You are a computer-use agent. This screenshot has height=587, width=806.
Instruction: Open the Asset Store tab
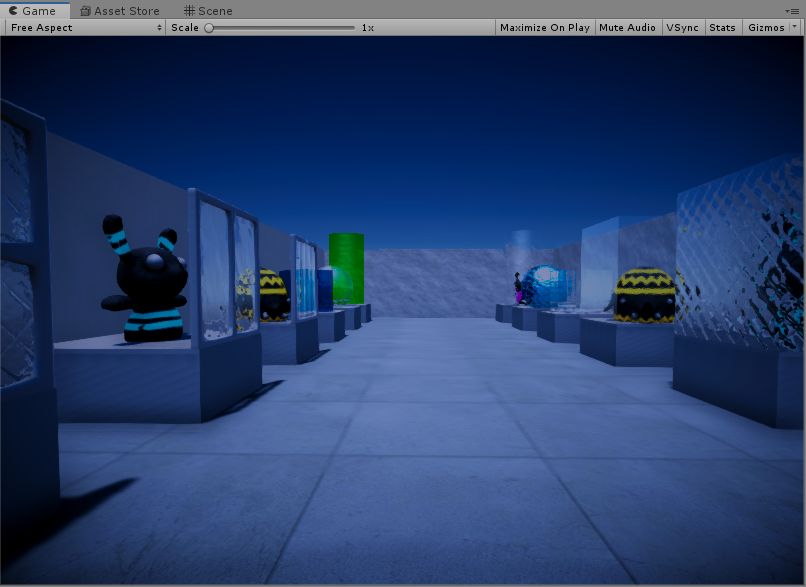[x=120, y=11]
